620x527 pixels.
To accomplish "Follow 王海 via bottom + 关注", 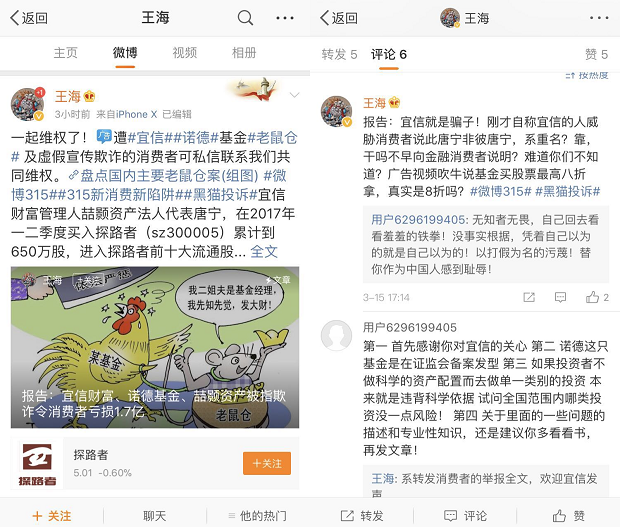I will (52, 516).
